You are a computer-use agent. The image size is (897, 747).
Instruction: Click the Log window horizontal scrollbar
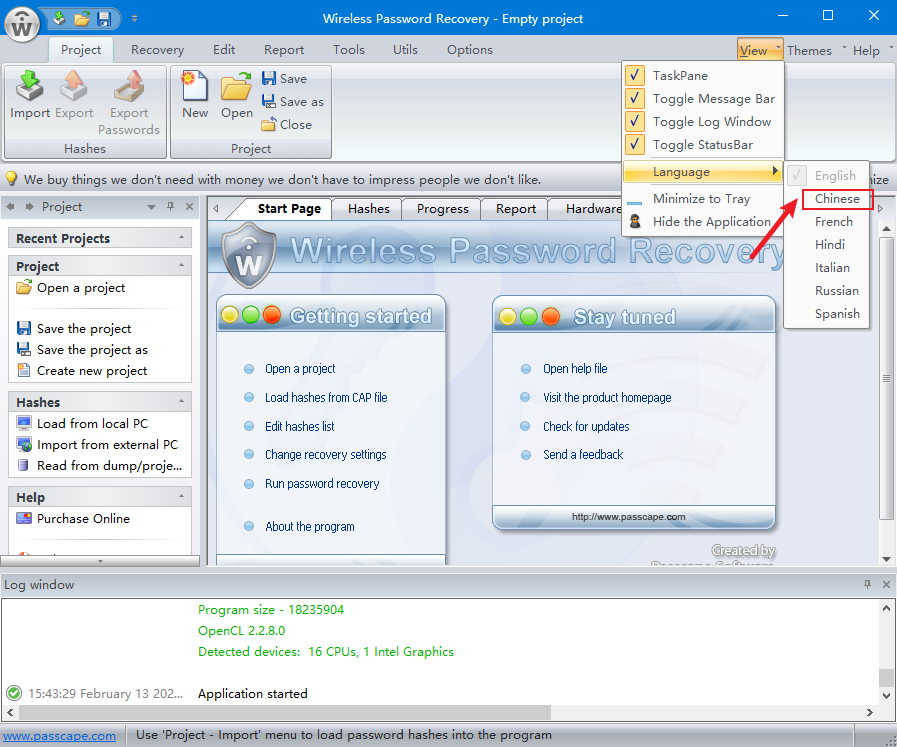pos(285,712)
